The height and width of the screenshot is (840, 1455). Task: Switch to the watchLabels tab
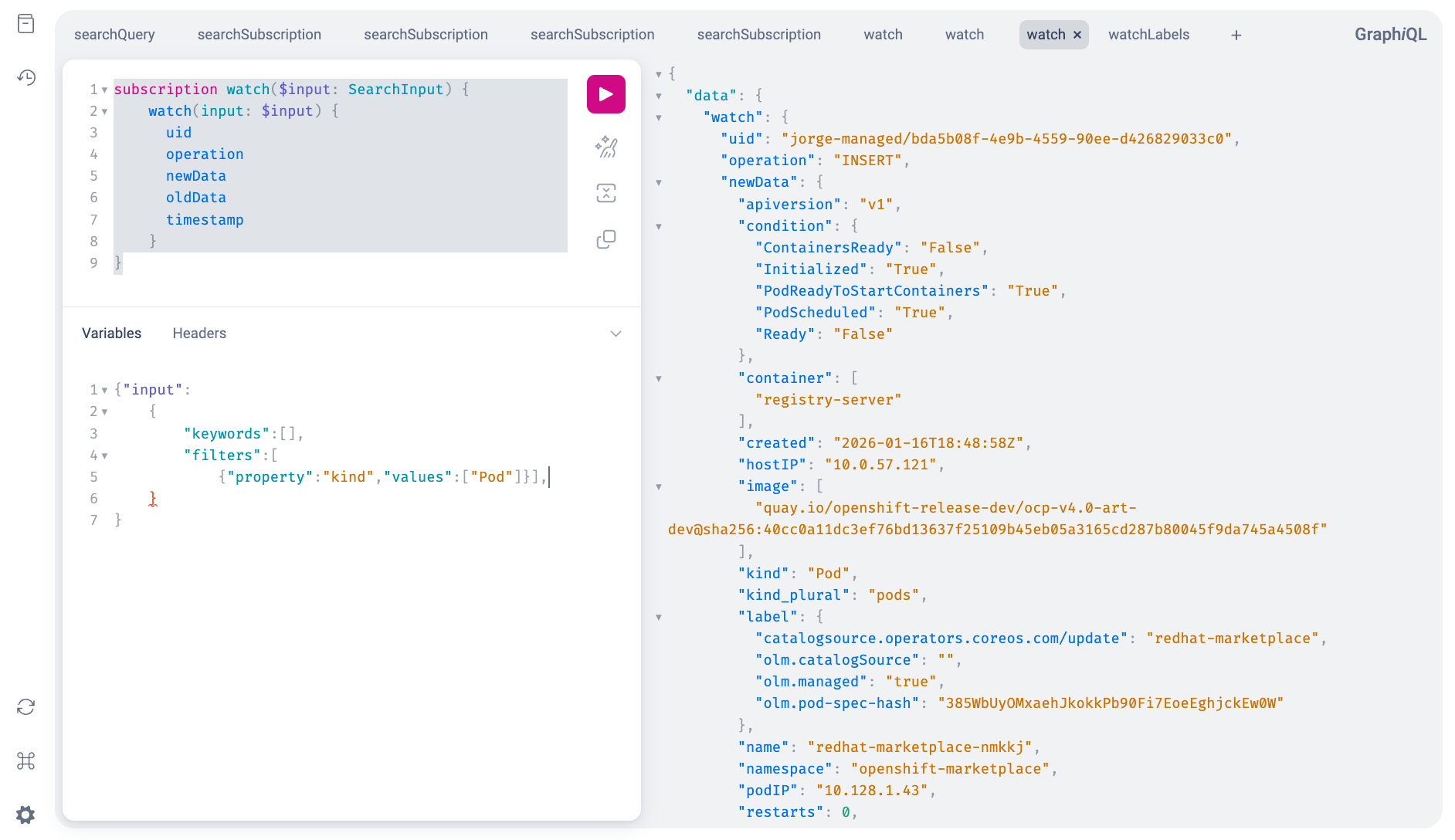point(1148,35)
